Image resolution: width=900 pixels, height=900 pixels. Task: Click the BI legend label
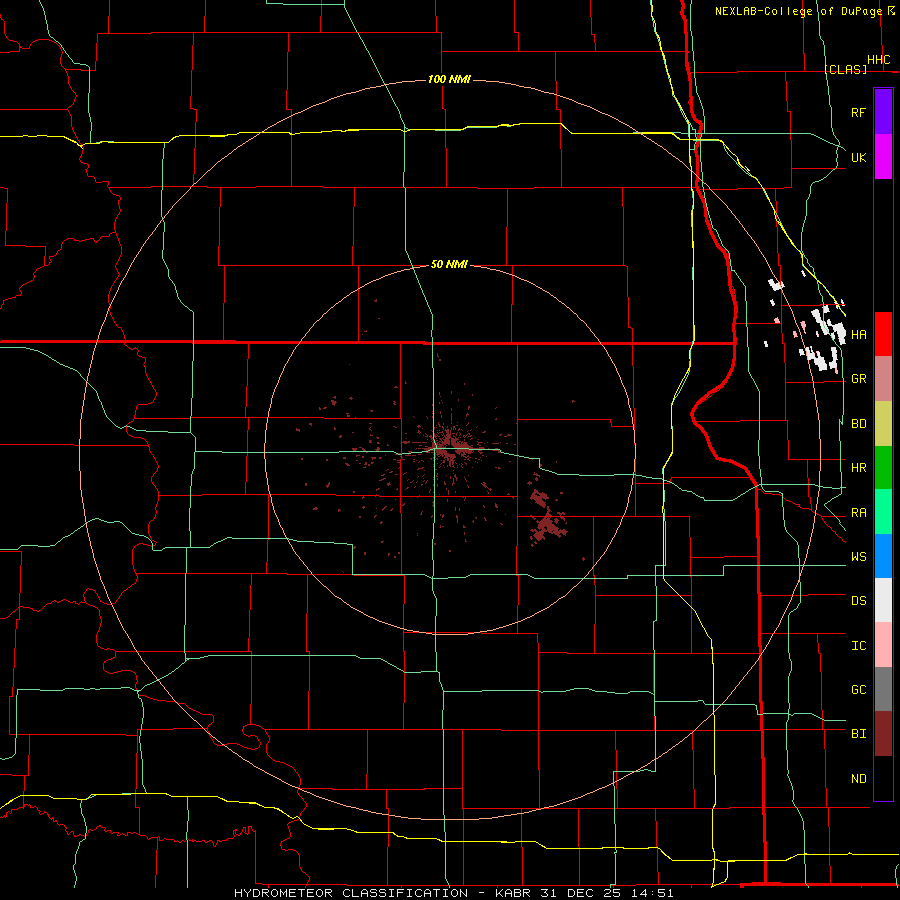[858, 734]
